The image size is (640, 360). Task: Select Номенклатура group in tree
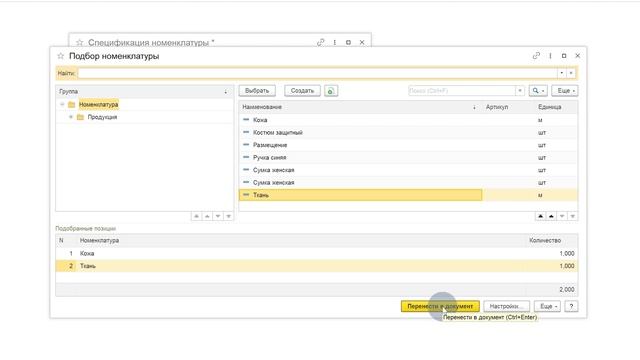tap(98, 105)
